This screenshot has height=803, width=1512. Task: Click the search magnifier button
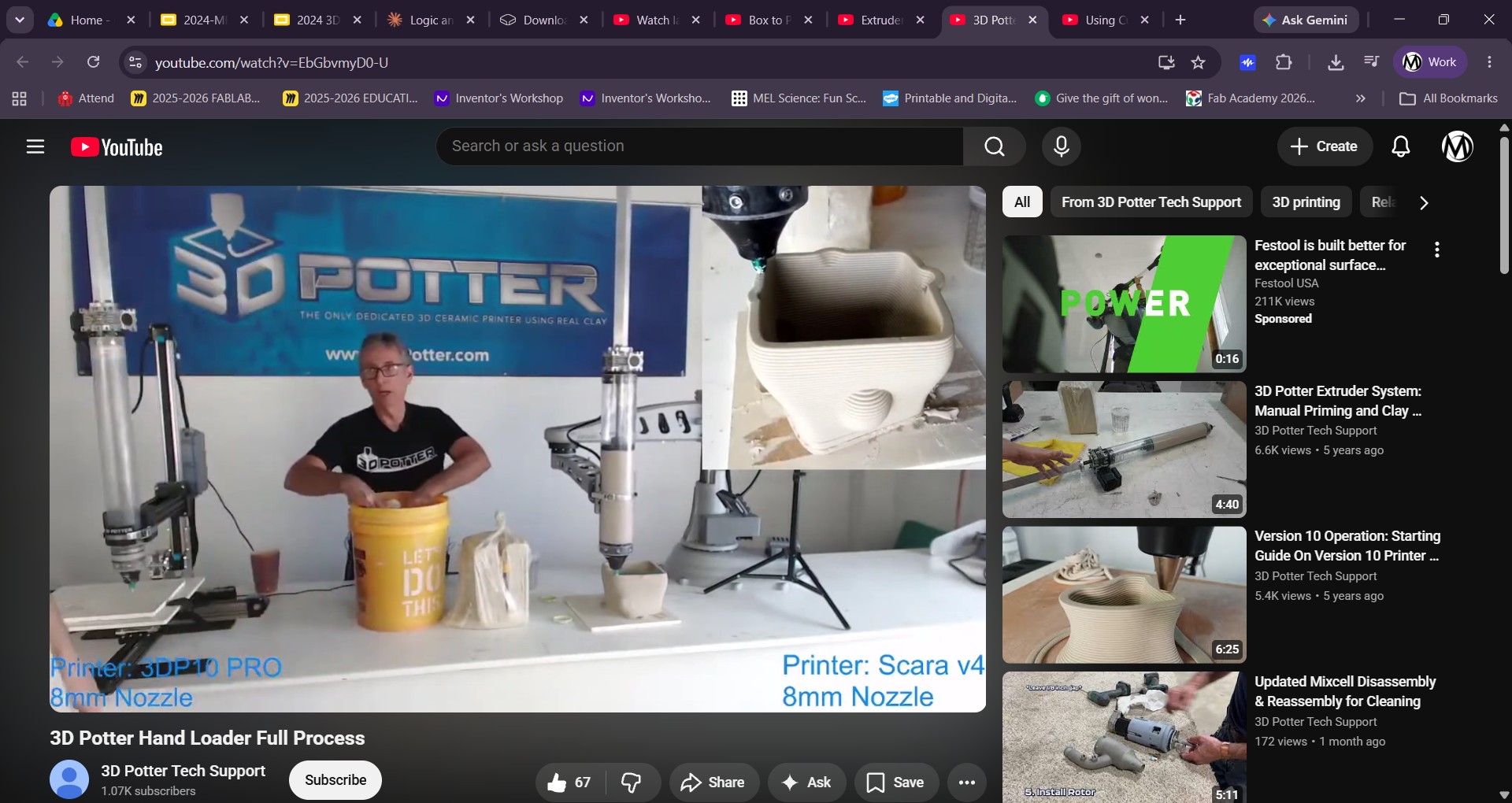[994, 146]
